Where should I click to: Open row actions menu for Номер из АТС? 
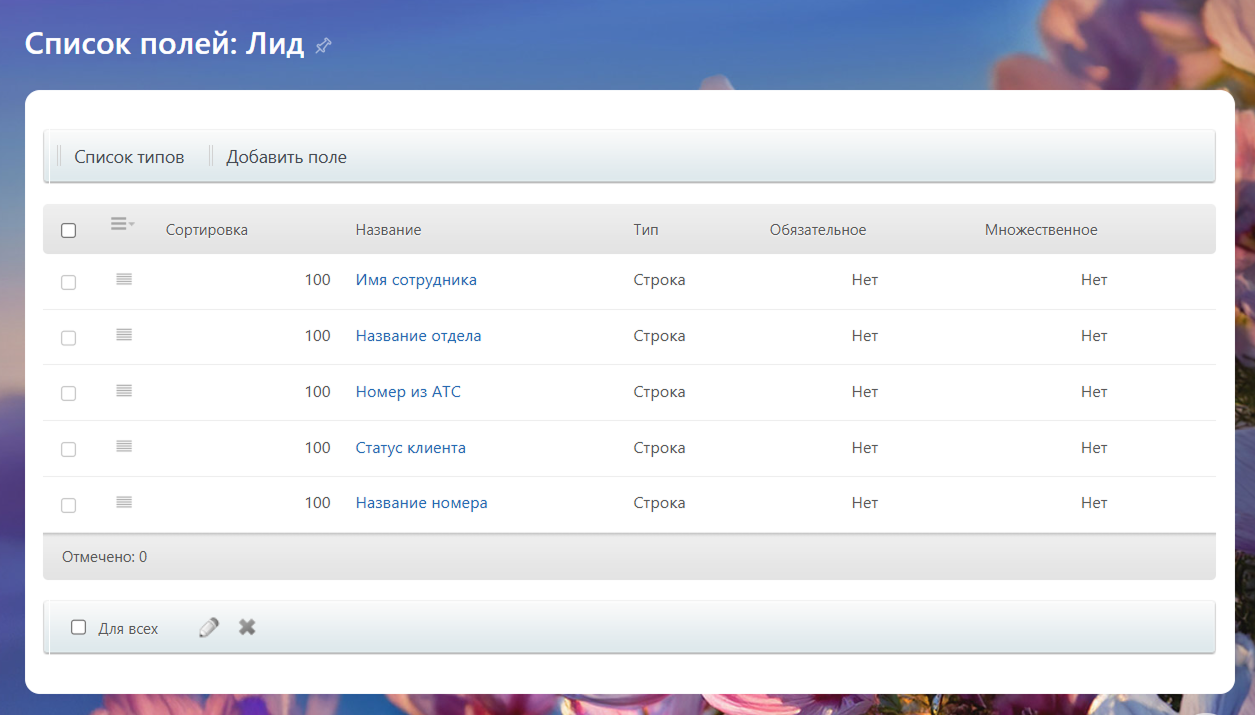124,392
